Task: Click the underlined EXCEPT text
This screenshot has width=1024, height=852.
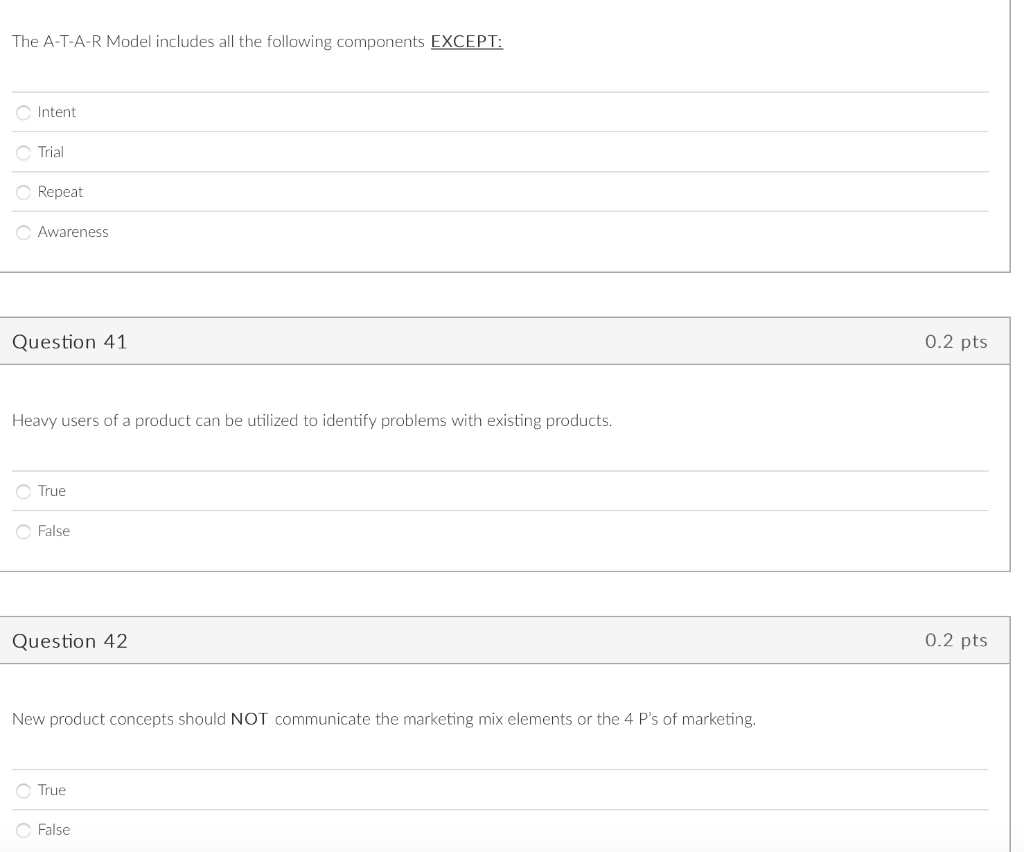Action: 466,41
